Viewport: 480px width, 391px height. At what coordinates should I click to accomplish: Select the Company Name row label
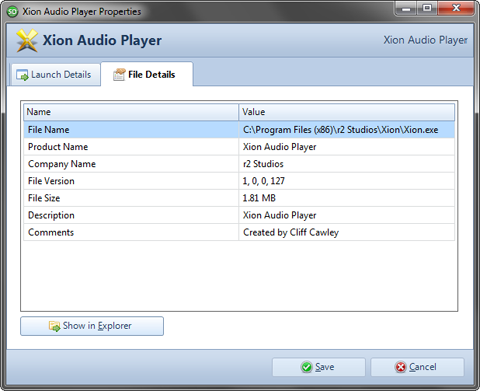(x=62, y=164)
